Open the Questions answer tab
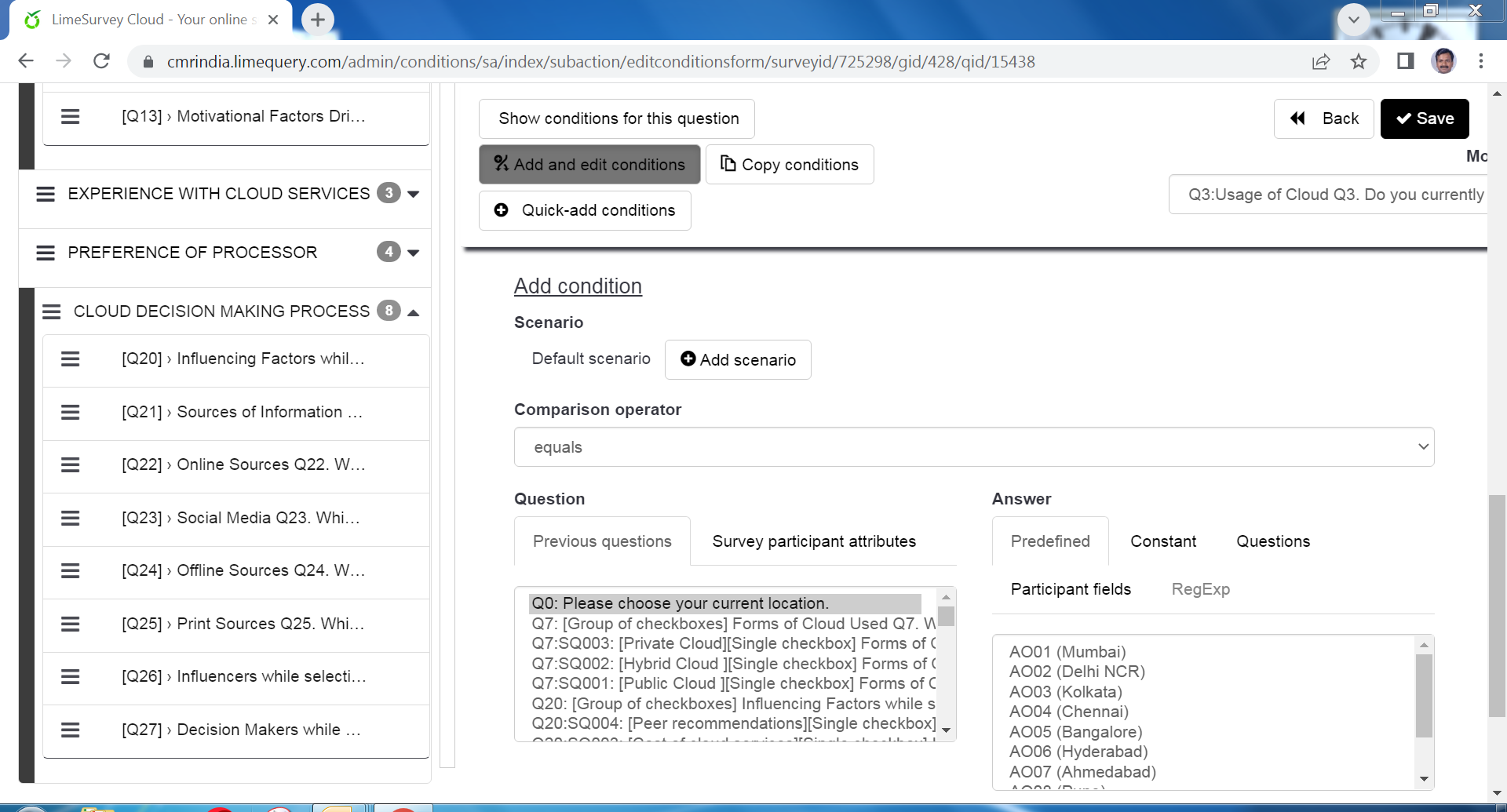This screenshot has height=812, width=1507. tap(1273, 541)
